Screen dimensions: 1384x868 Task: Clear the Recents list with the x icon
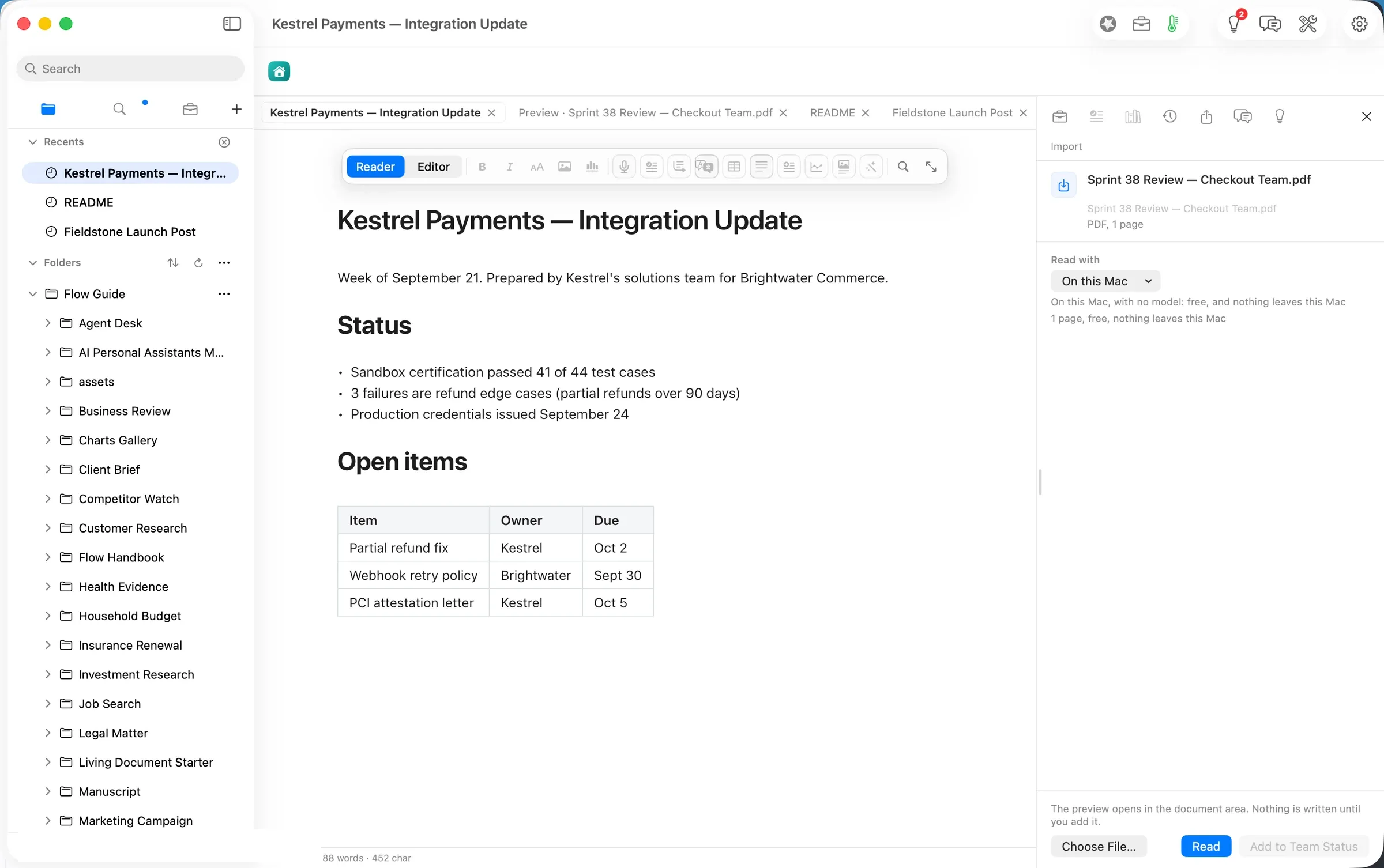pos(224,142)
